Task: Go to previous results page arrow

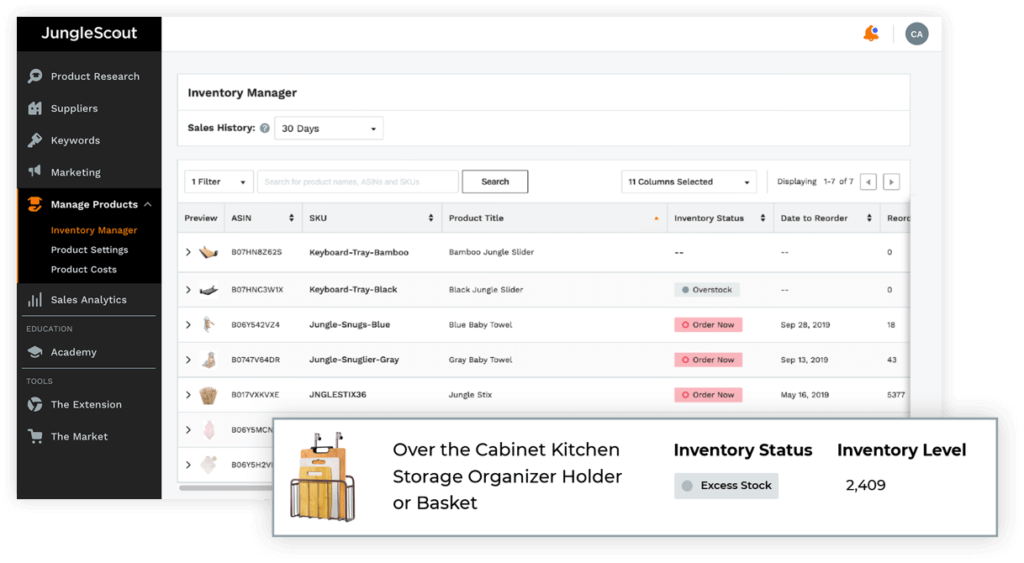Action: [868, 182]
